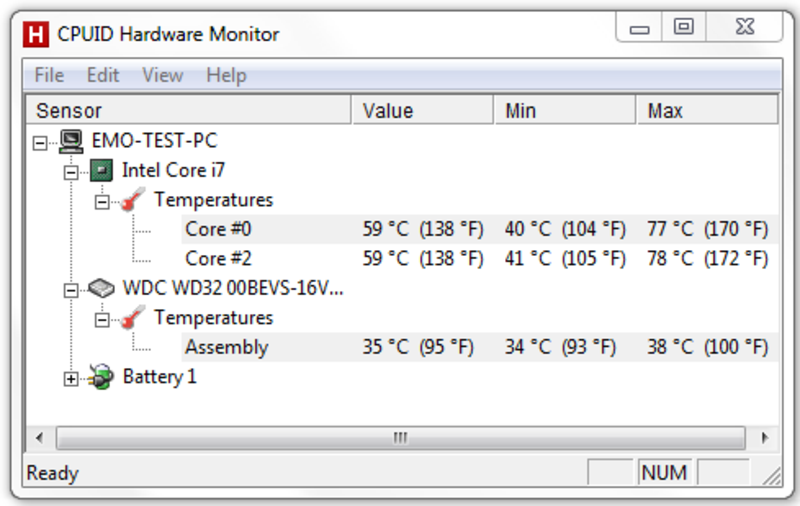Click the red HWMonitor app icon
This screenshot has height=506, width=800.
(x=36, y=35)
